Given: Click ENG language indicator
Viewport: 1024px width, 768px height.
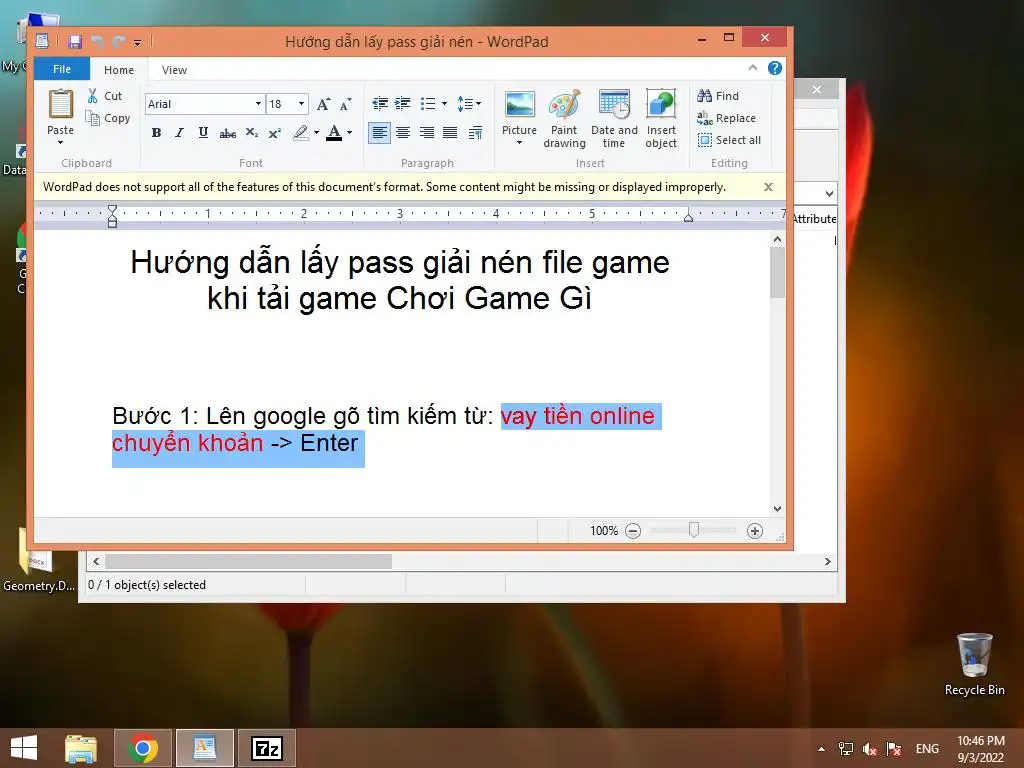Looking at the screenshot, I should point(927,749).
